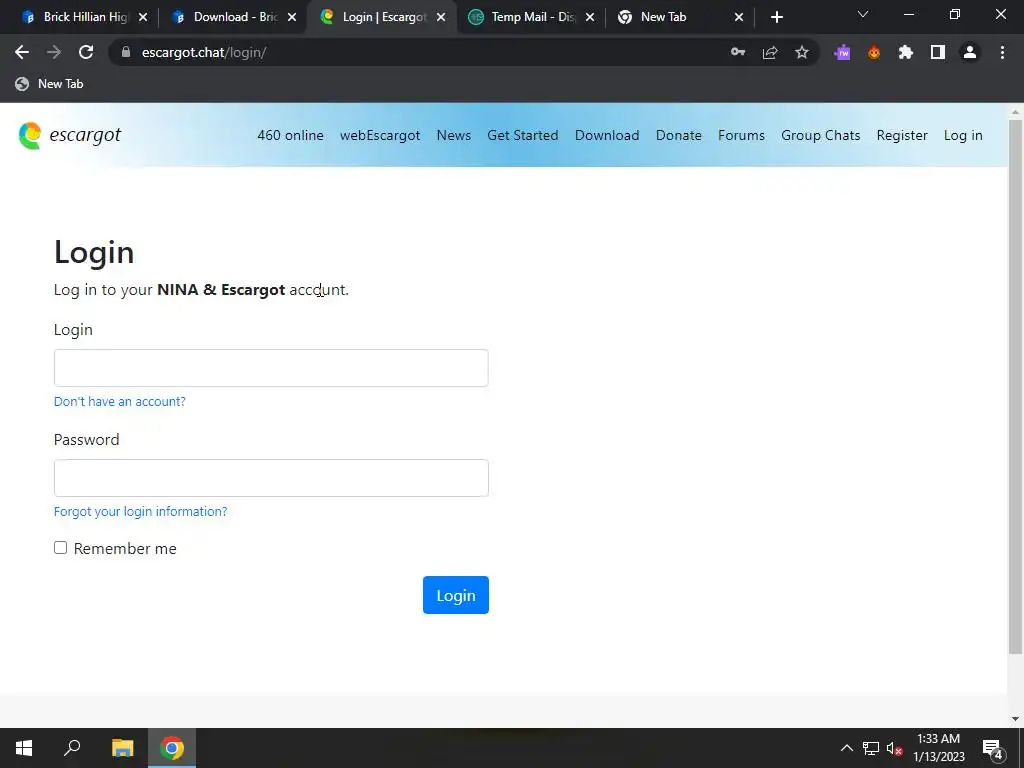This screenshot has width=1024, height=768.
Task: Show hidden system tray icons
Action: tap(846, 748)
